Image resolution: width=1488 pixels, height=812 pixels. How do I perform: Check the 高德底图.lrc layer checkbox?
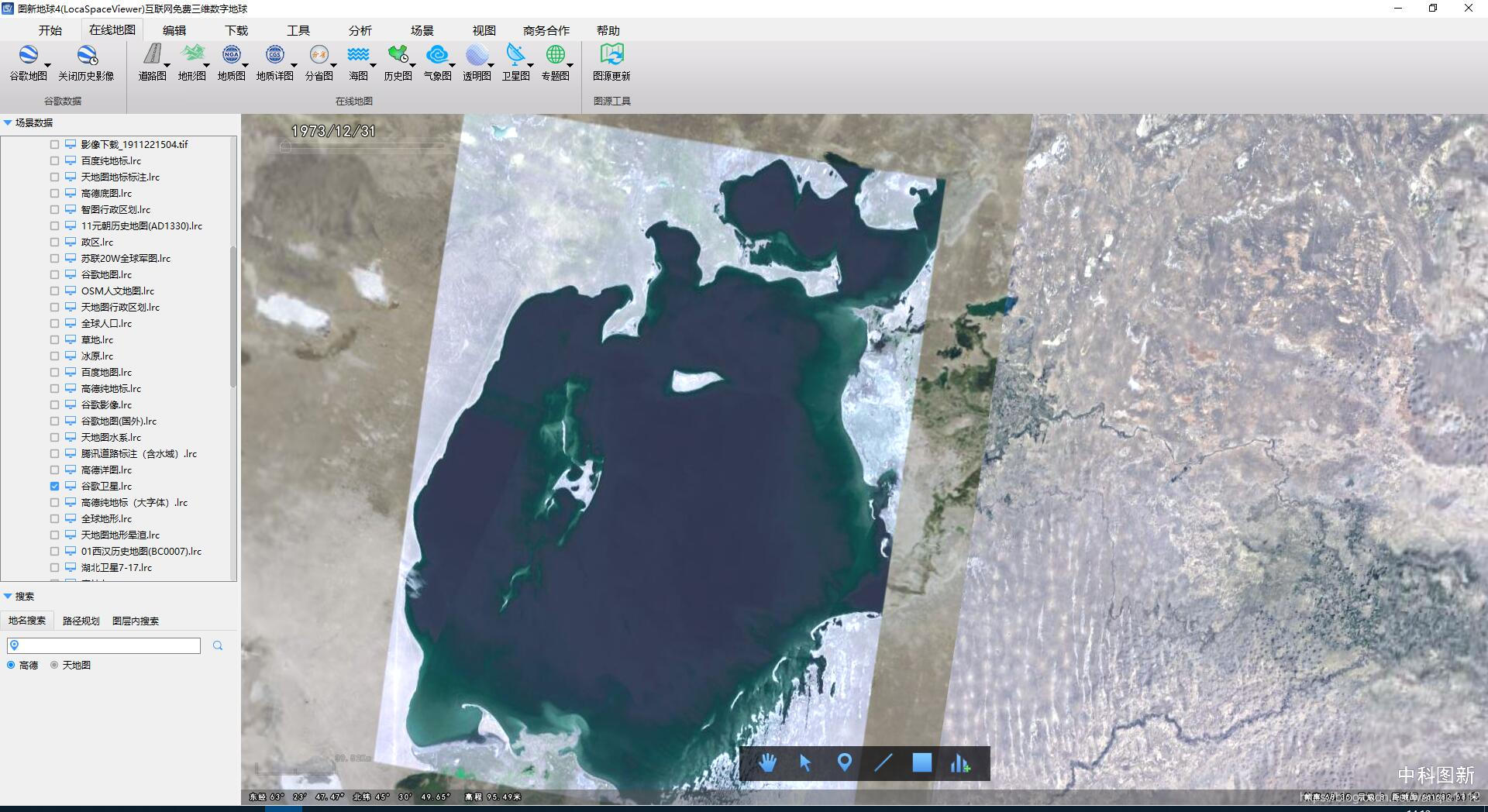tap(54, 193)
